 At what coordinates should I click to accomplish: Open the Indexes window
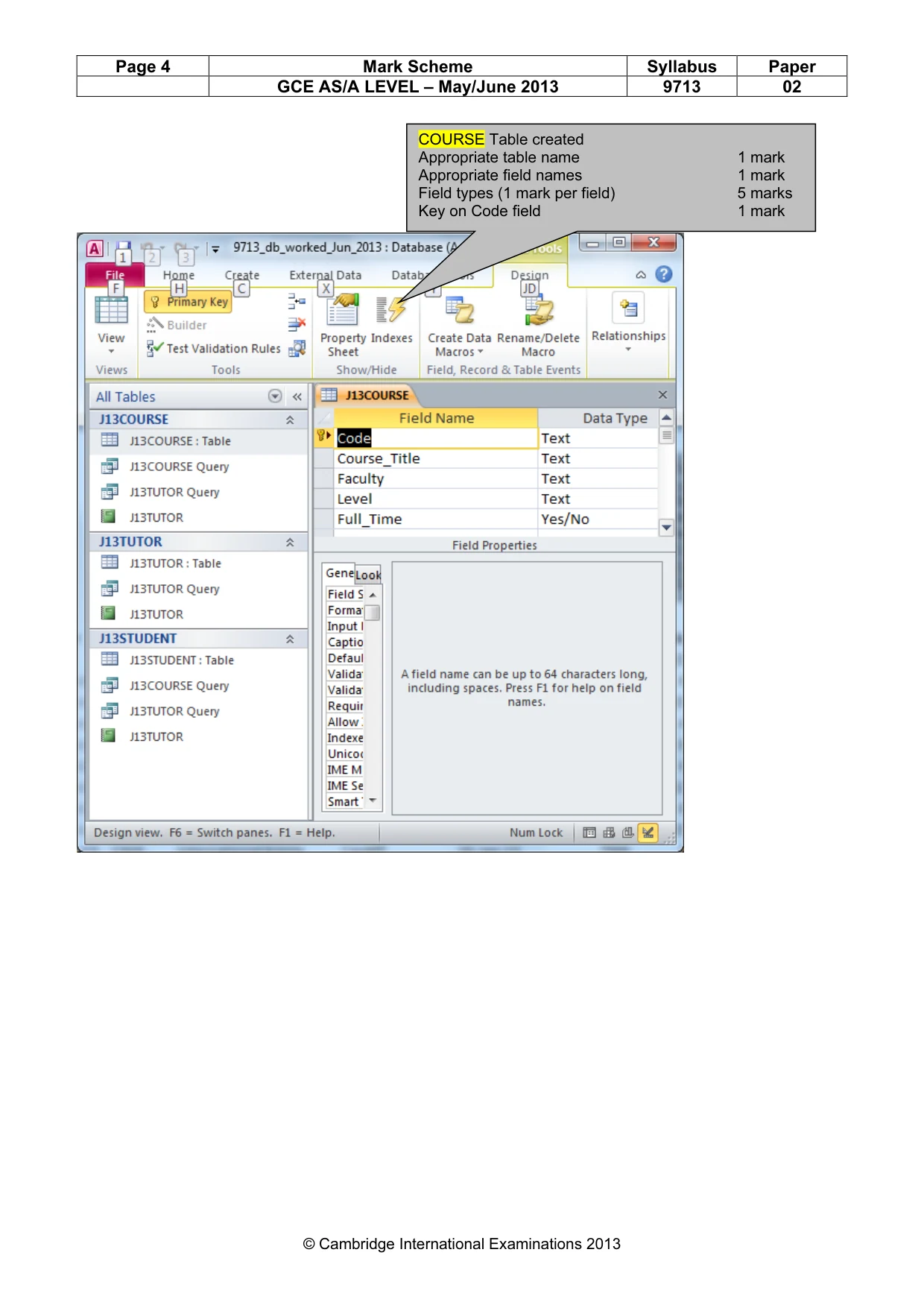(x=391, y=320)
